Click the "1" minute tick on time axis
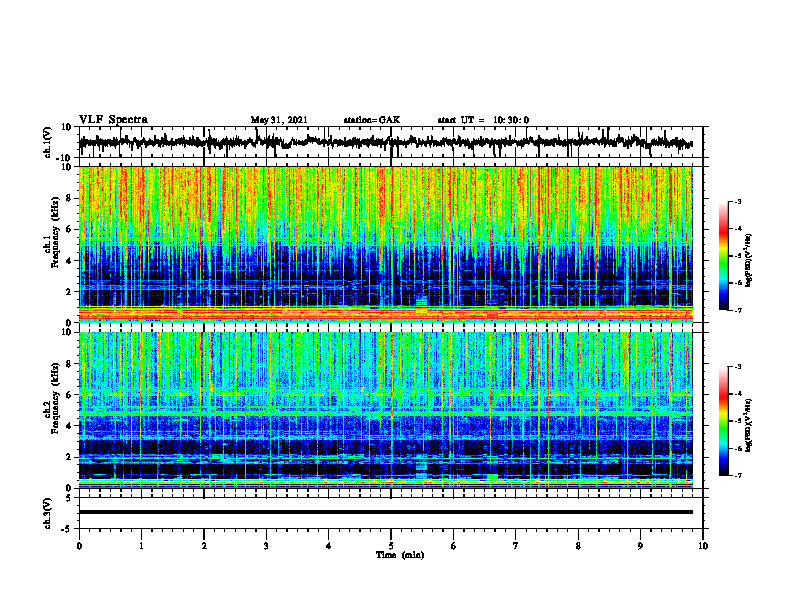Image resolution: width=792 pixels, height=612 pixels. [x=141, y=546]
